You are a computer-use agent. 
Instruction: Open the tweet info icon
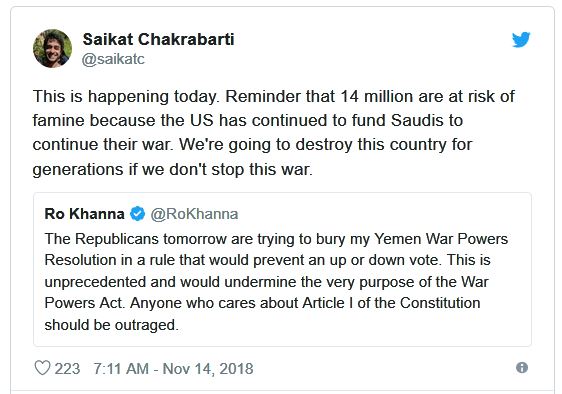pos(522,368)
